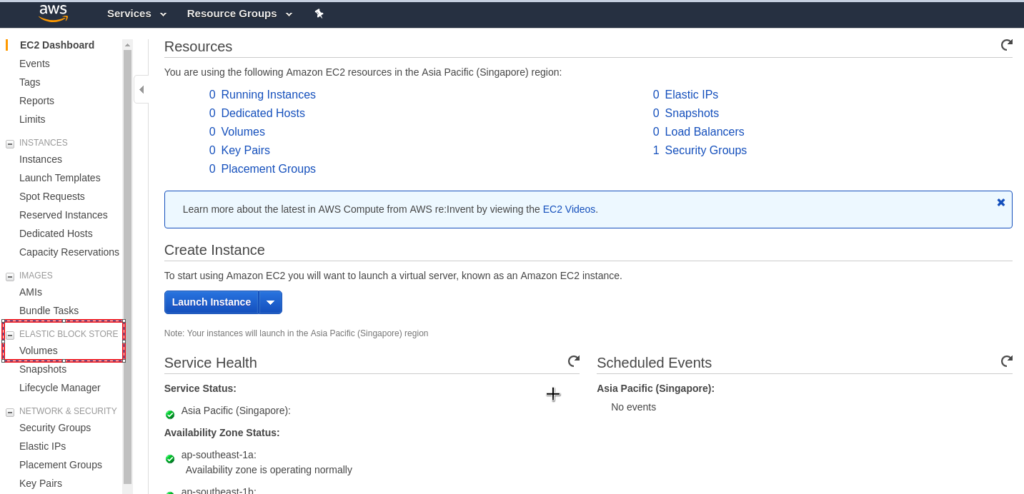Open the Services menu
Image resolution: width=1024 pixels, height=494 pixels.
click(x=136, y=14)
